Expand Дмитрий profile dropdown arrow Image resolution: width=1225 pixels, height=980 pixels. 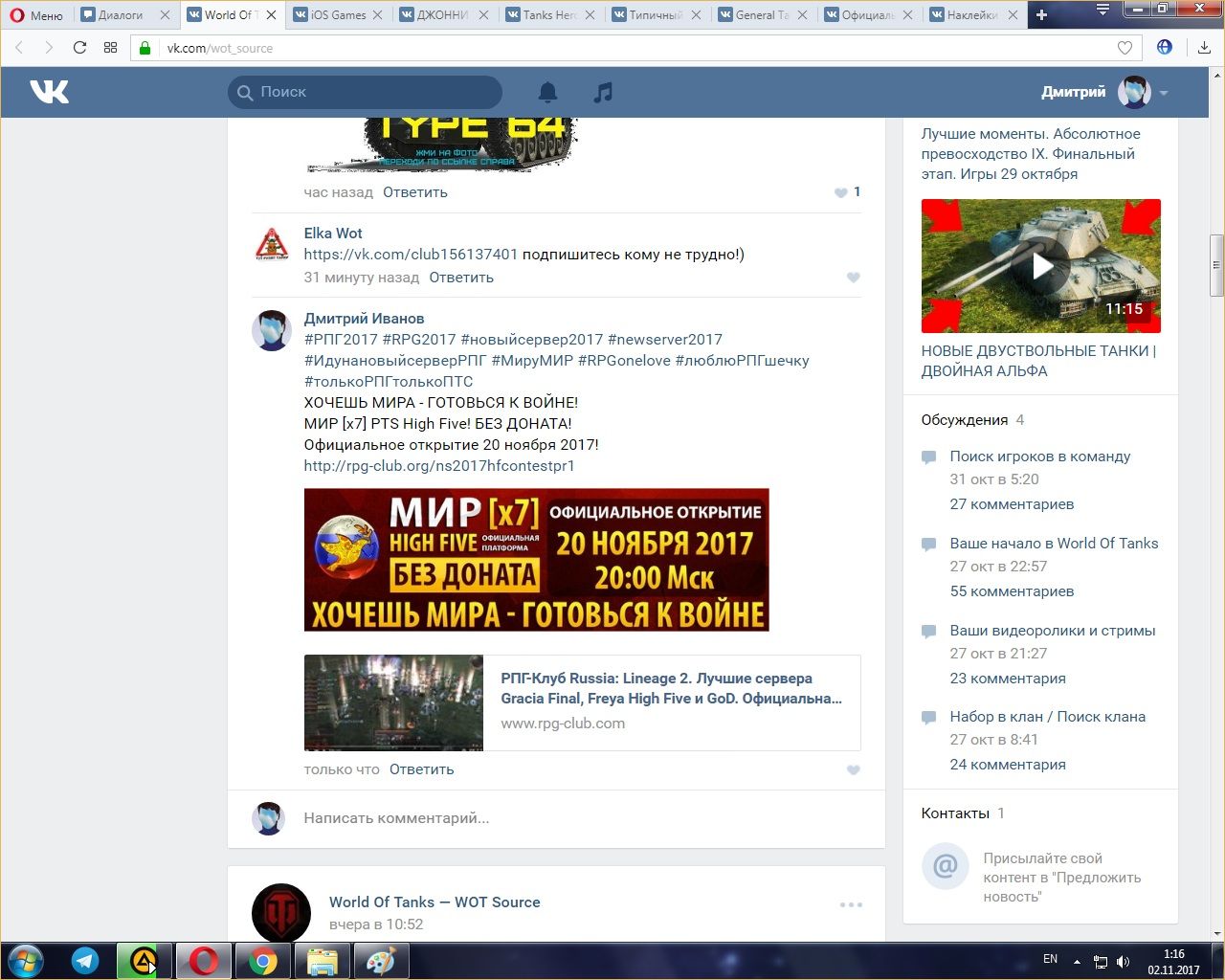1164,93
